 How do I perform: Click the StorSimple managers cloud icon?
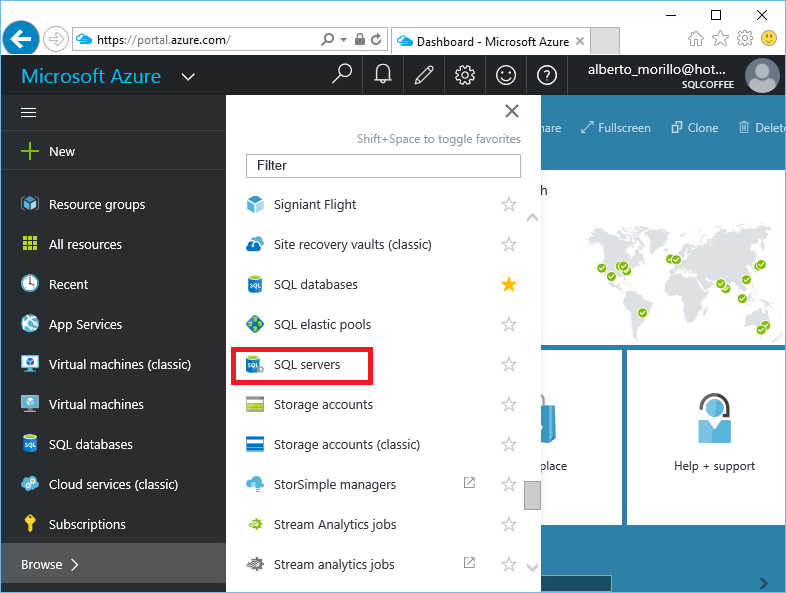[255, 484]
